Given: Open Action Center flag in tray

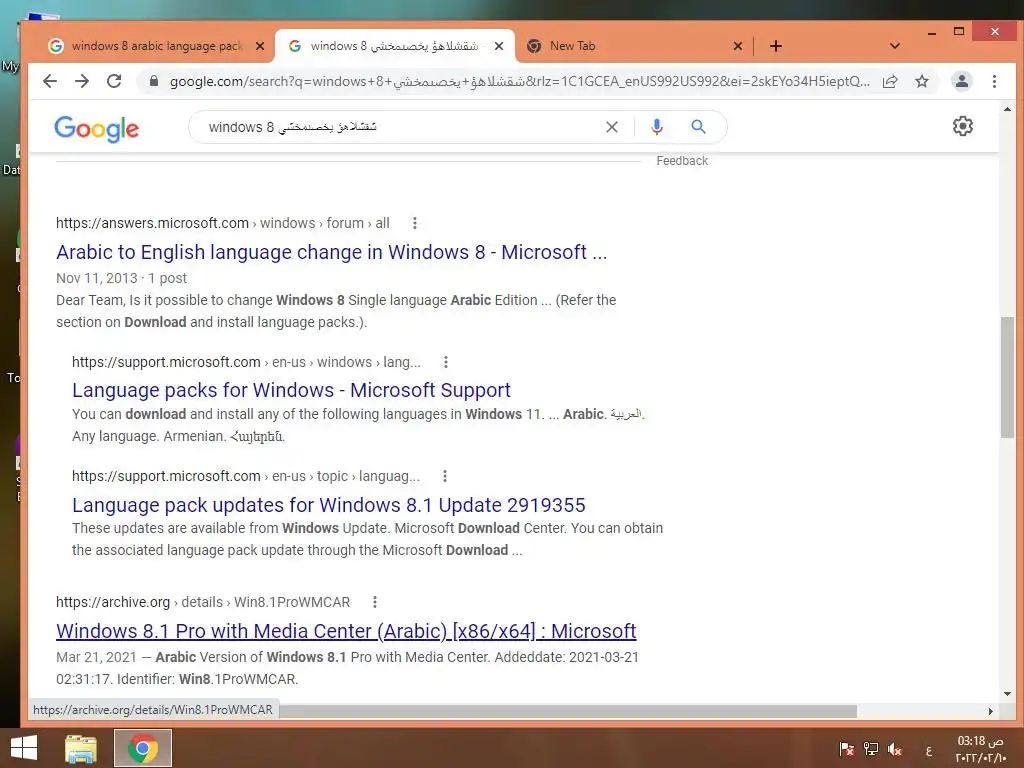Looking at the screenshot, I should [846, 749].
